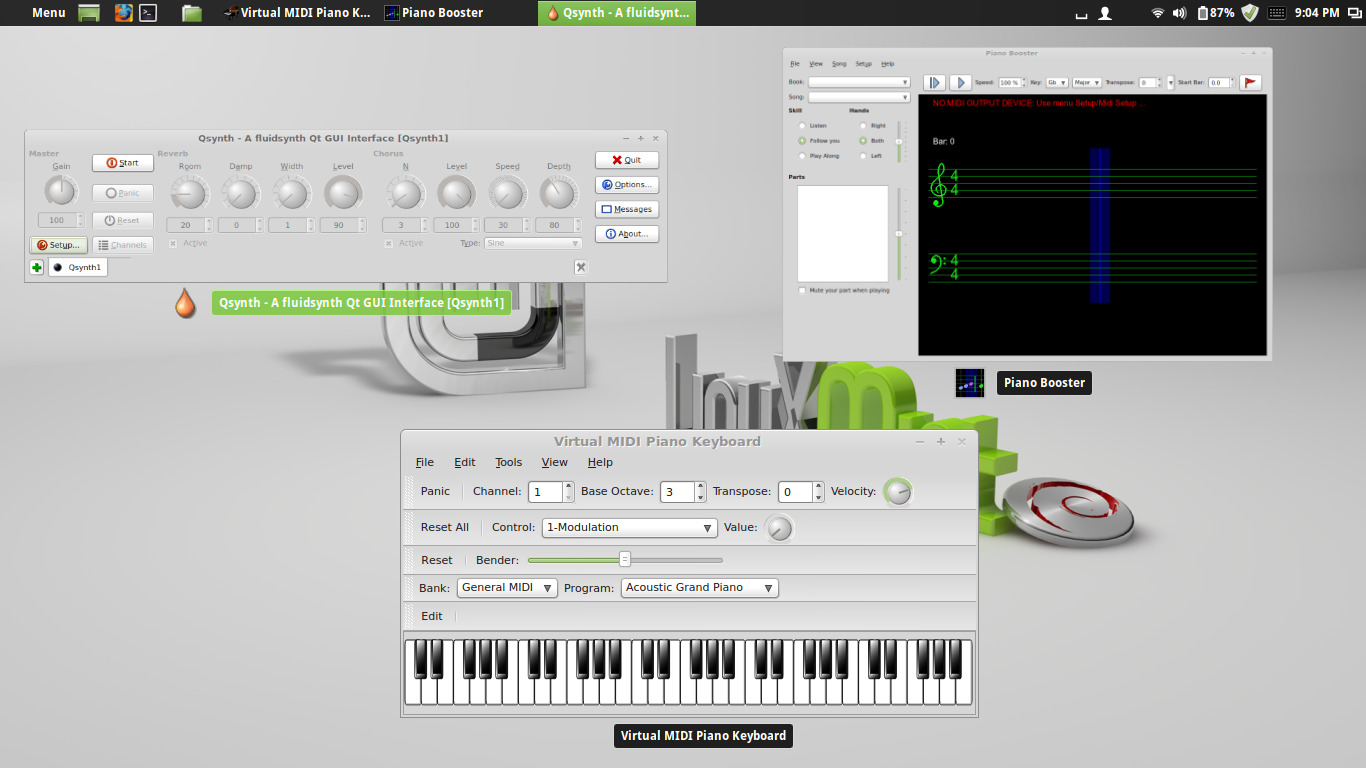
Task: Open View menu in Virtual MIDI Piano Keyboard
Action: click(x=555, y=462)
